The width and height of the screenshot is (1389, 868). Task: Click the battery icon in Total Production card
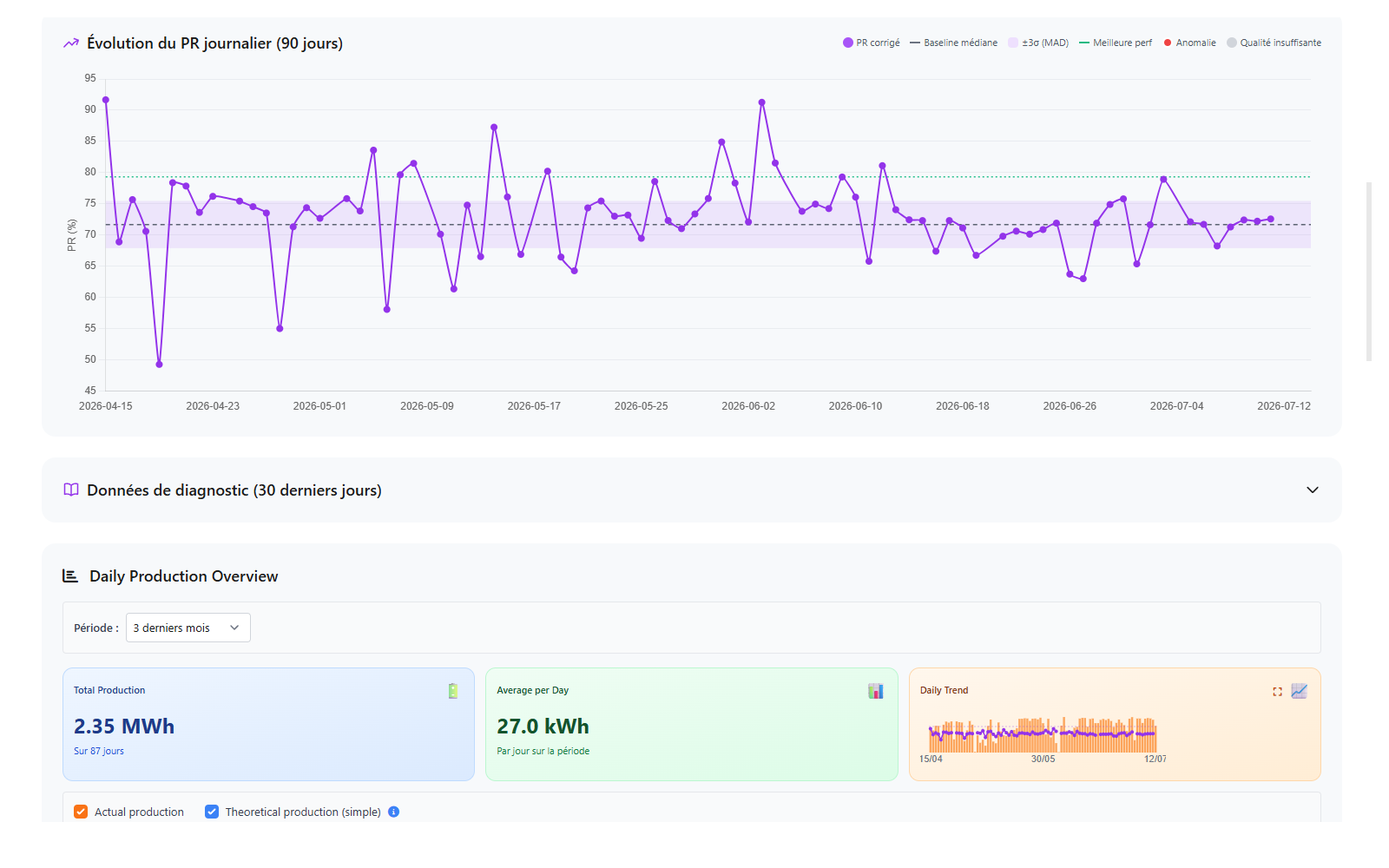coord(453,691)
